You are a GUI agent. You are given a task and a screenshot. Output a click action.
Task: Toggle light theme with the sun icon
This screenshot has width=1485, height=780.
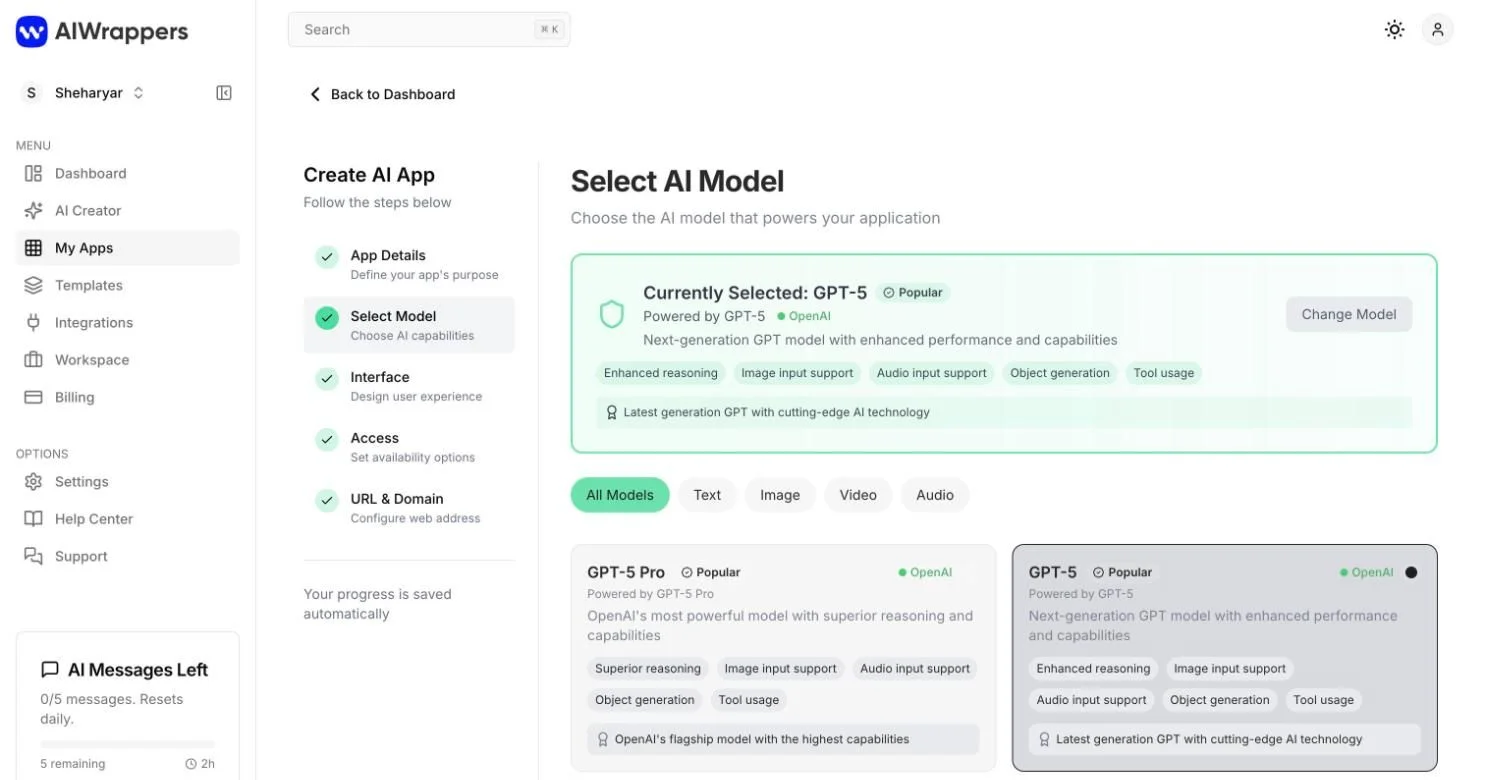tap(1394, 30)
